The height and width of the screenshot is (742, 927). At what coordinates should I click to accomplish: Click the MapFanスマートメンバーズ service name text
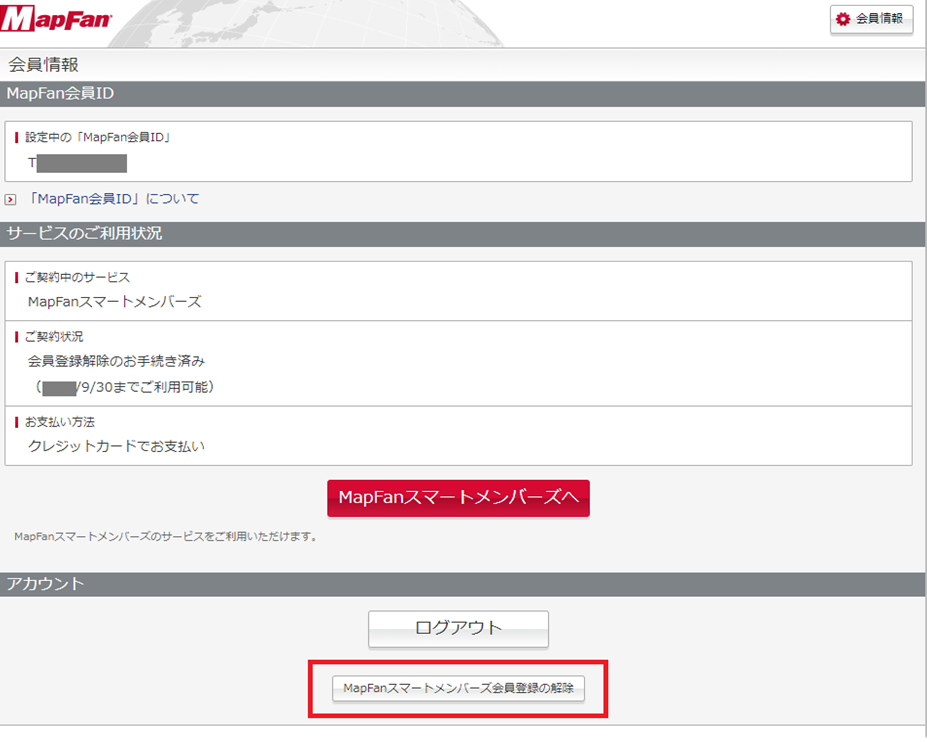pyautogui.click(x=115, y=302)
